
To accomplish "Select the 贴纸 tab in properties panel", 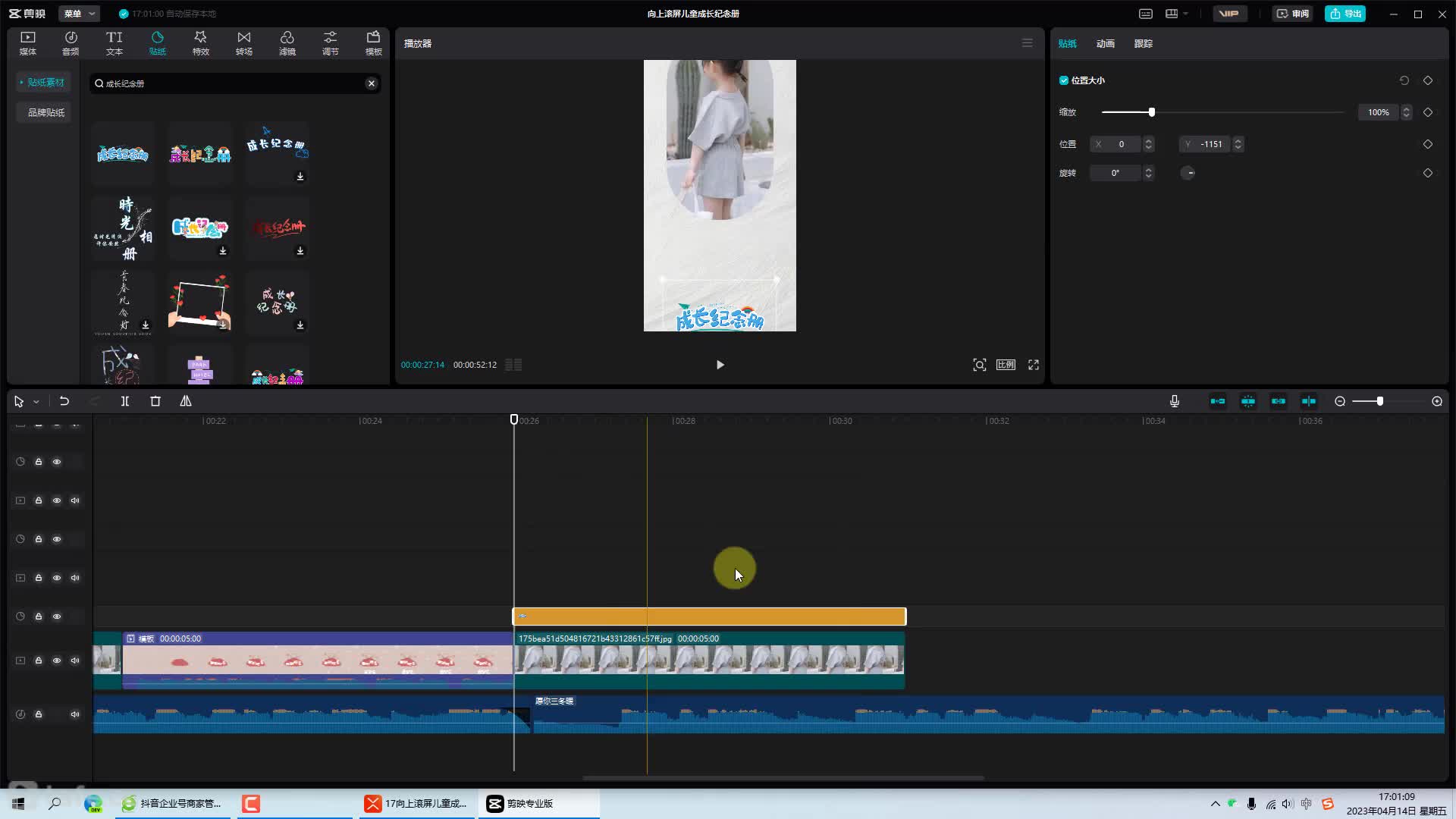I will click(x=1067, y=43).
